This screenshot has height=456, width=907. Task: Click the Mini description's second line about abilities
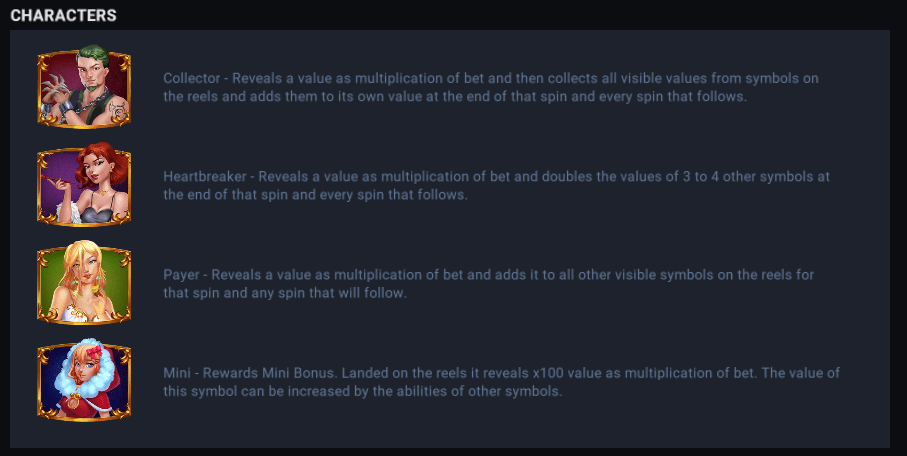(363, 392)
